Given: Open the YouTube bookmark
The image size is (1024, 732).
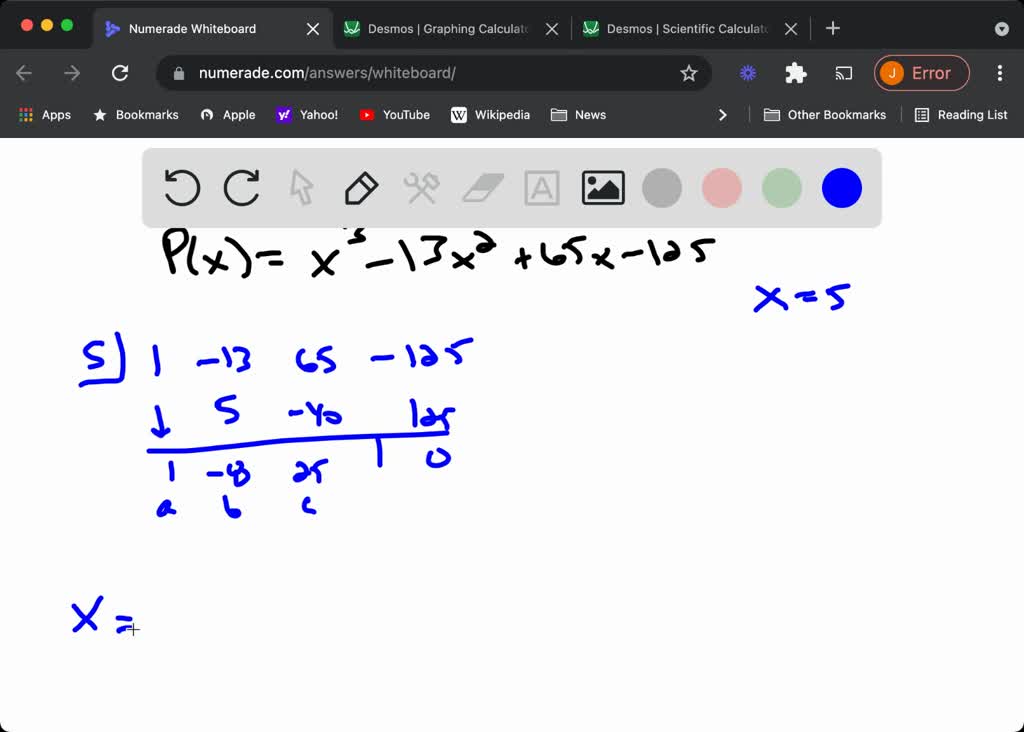Looking at the screenshot, I should coord(394,114).
